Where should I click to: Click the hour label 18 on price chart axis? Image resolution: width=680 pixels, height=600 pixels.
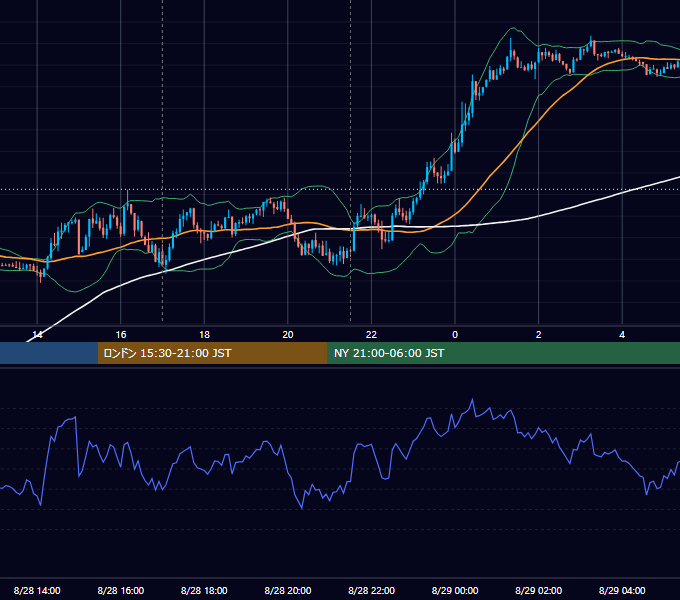click(x=204, y=335)
